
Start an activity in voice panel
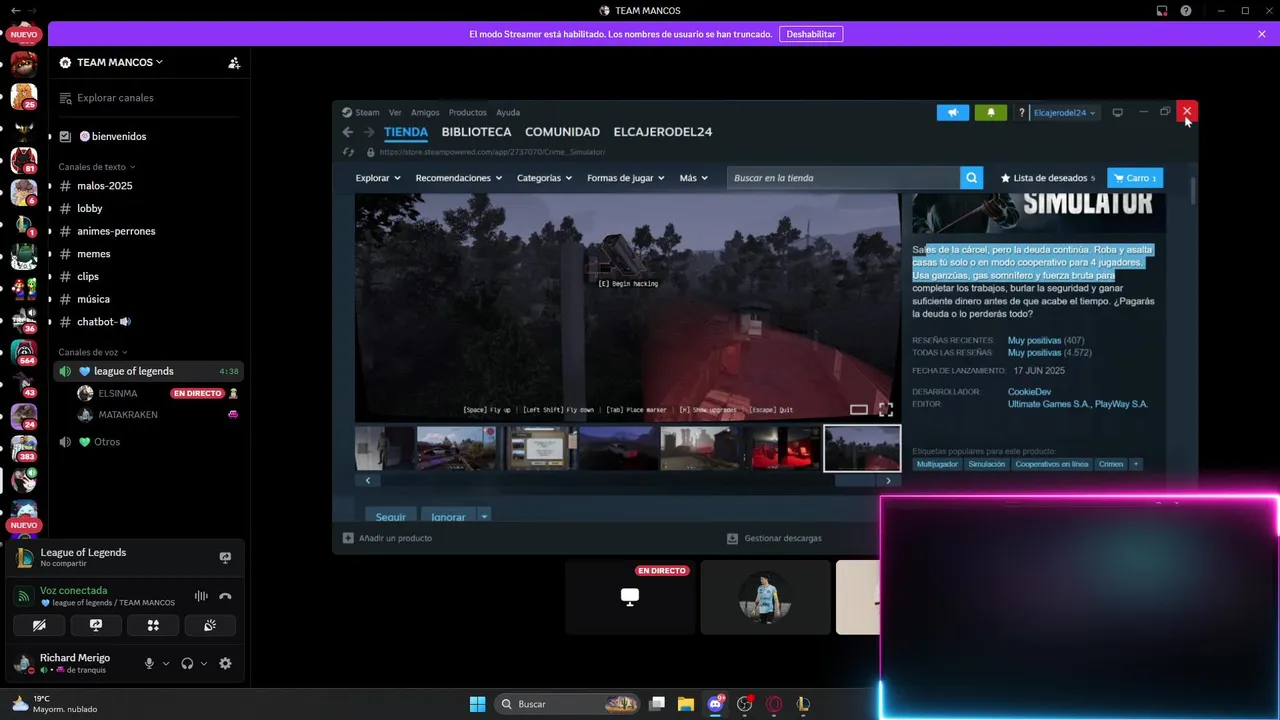pos(153,625)
